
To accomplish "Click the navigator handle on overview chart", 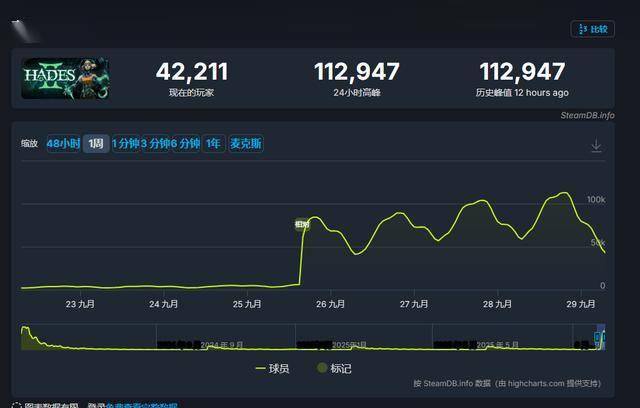I will pos(599,337).
